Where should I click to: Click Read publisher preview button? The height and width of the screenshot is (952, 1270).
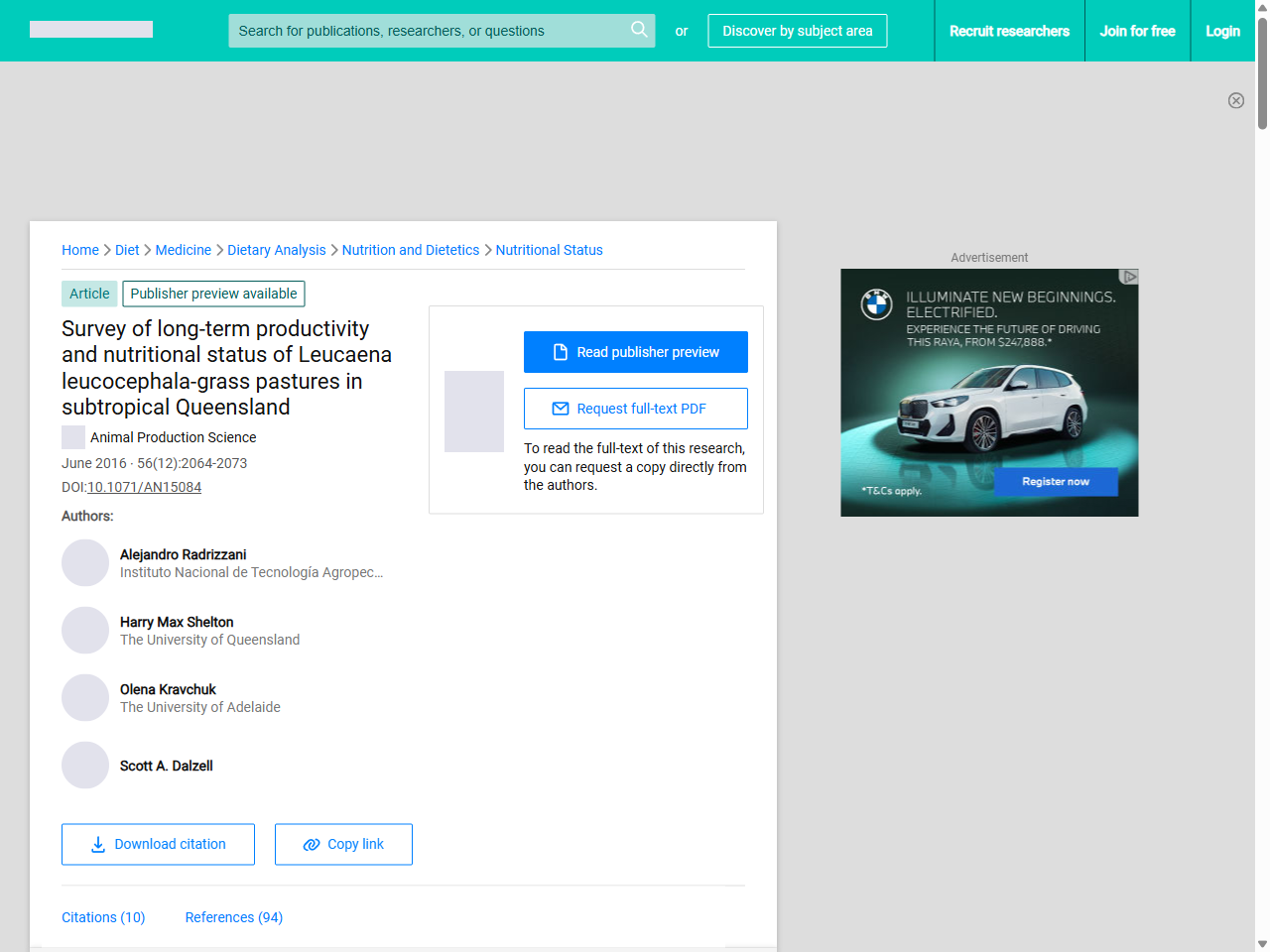pos(635,352)
